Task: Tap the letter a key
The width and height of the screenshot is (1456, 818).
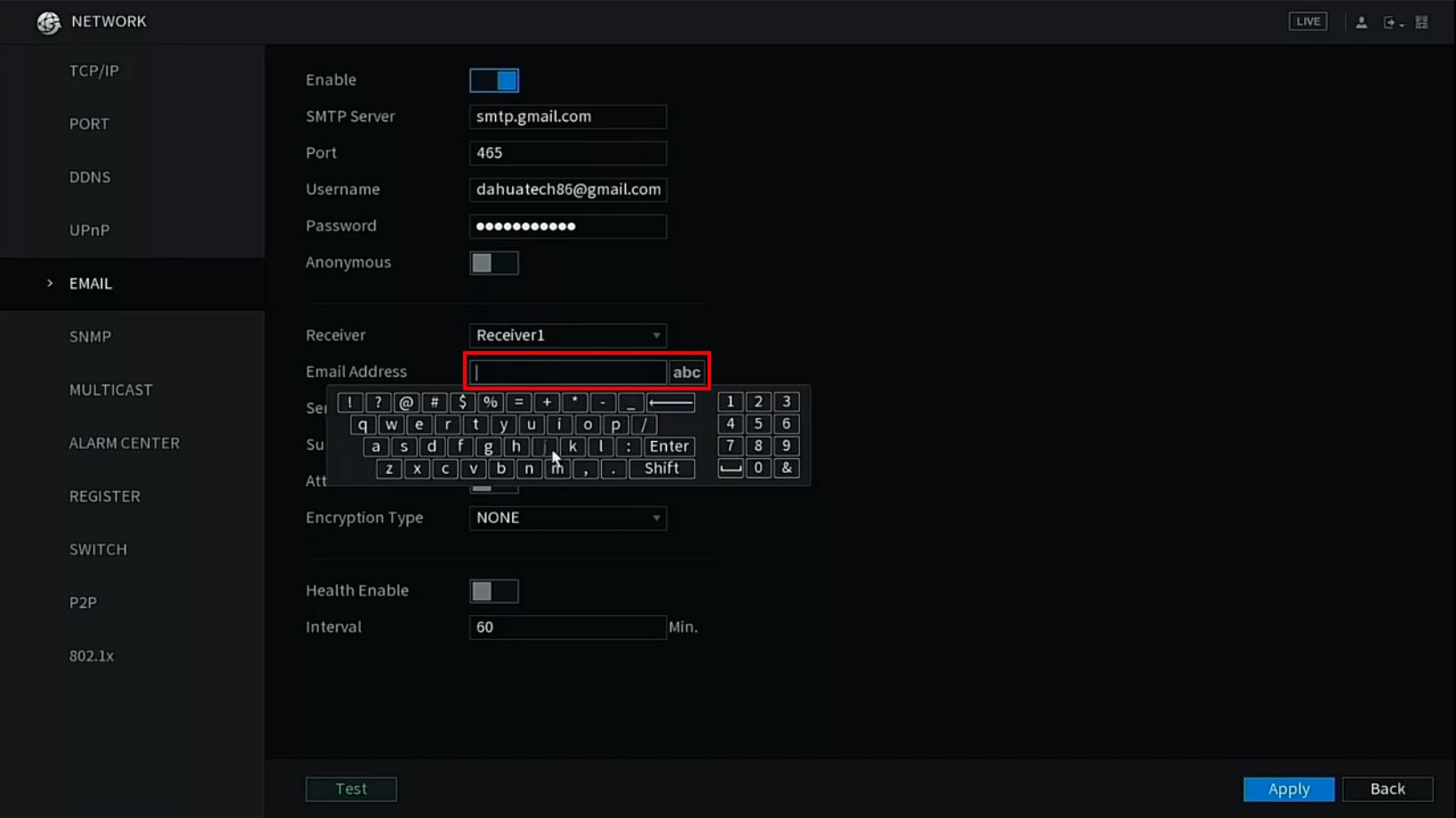Action: (x=376, y=446)
